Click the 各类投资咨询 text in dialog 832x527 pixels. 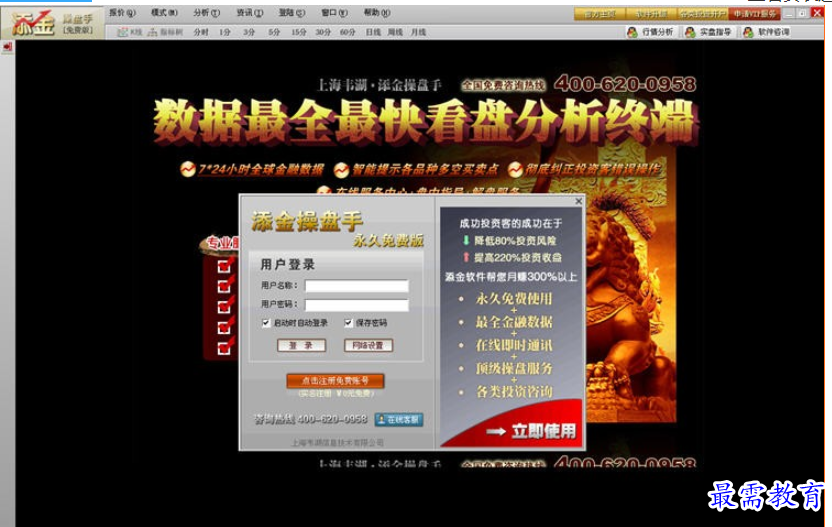514,392
